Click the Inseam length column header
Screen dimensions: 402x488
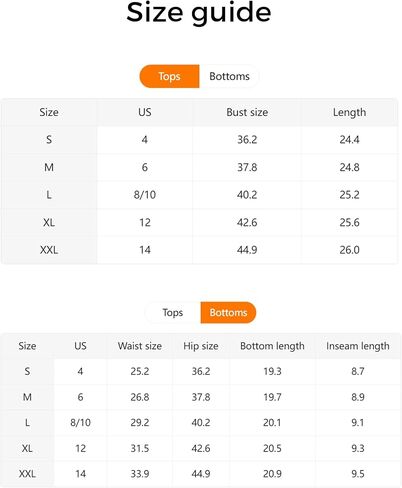358,346
